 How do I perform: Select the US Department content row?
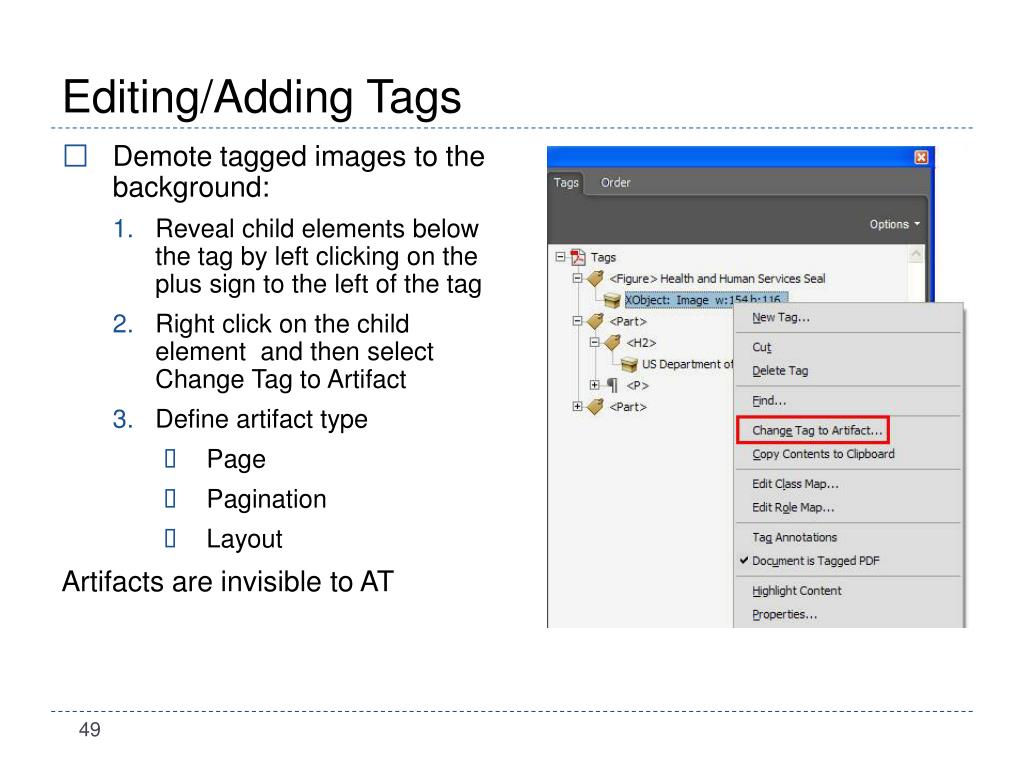[688, 364]
